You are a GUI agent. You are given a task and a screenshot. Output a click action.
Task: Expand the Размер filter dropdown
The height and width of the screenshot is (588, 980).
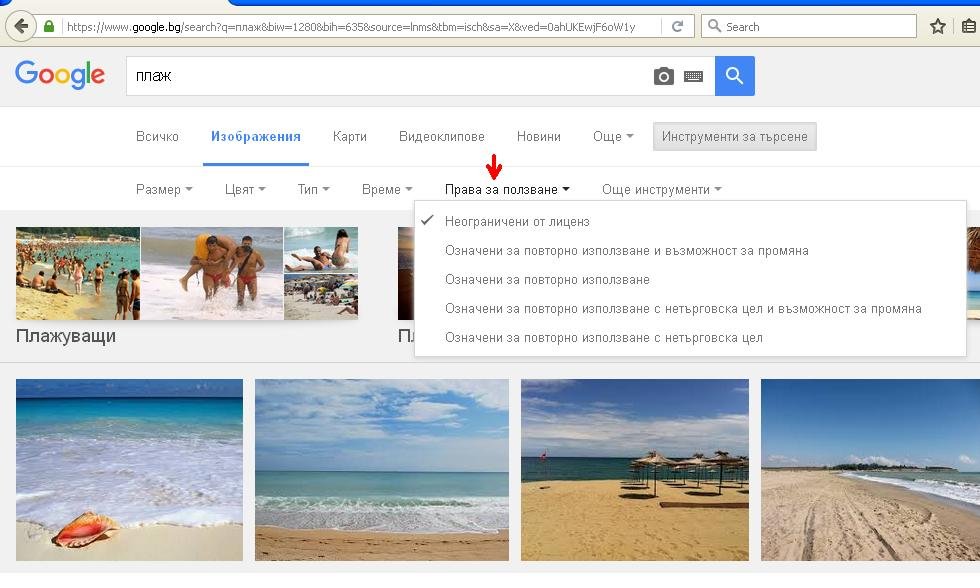click(164, 189)
